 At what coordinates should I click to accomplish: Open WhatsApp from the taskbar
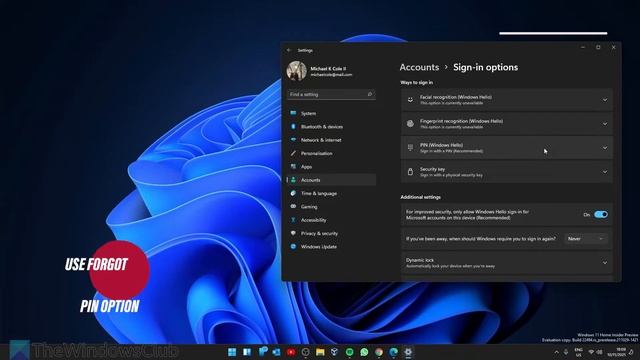click(364, 352)
